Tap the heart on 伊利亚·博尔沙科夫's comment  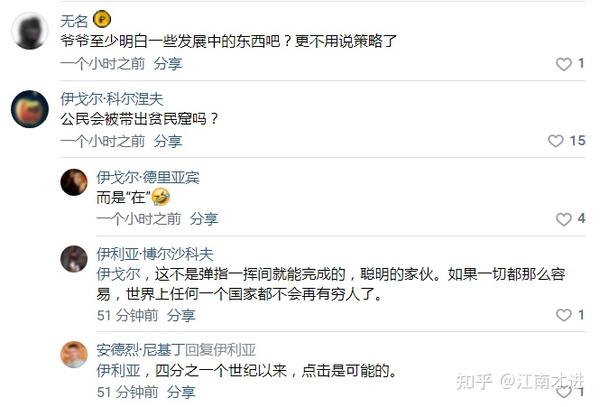563,315
